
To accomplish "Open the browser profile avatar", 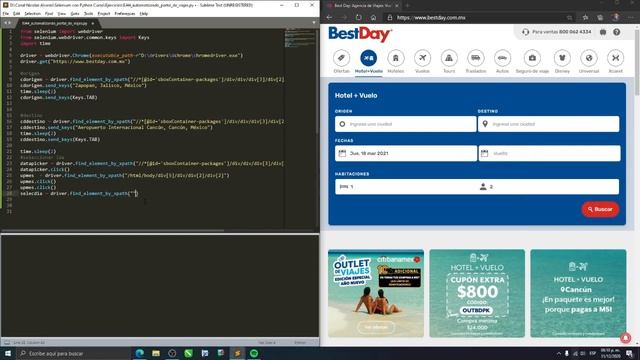I will (x=616, y=17).
